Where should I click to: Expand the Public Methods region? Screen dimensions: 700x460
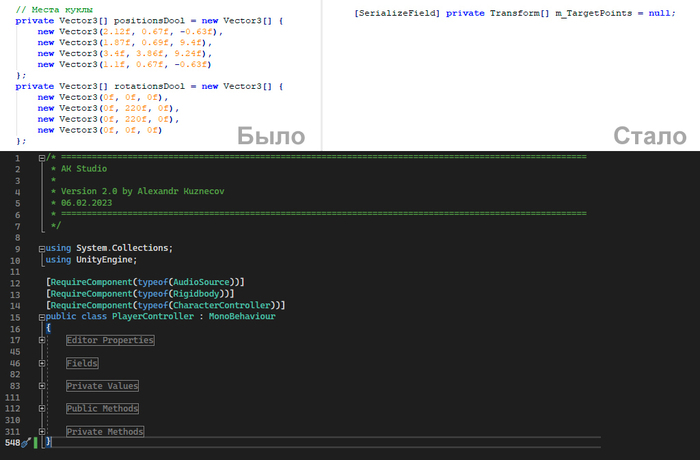click(42, 408)
